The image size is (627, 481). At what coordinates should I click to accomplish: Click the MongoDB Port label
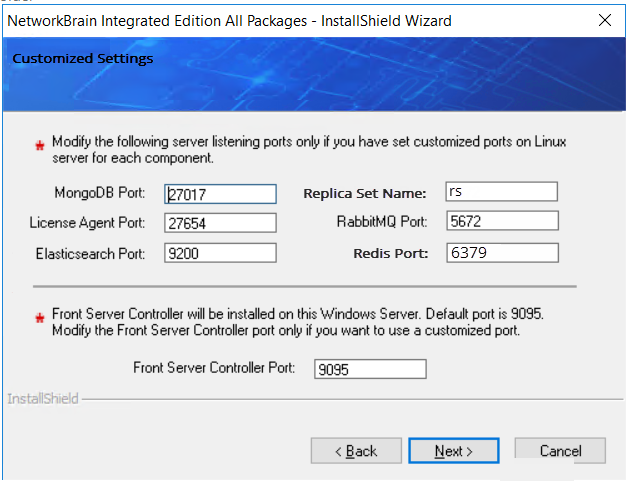coord(100,193)
